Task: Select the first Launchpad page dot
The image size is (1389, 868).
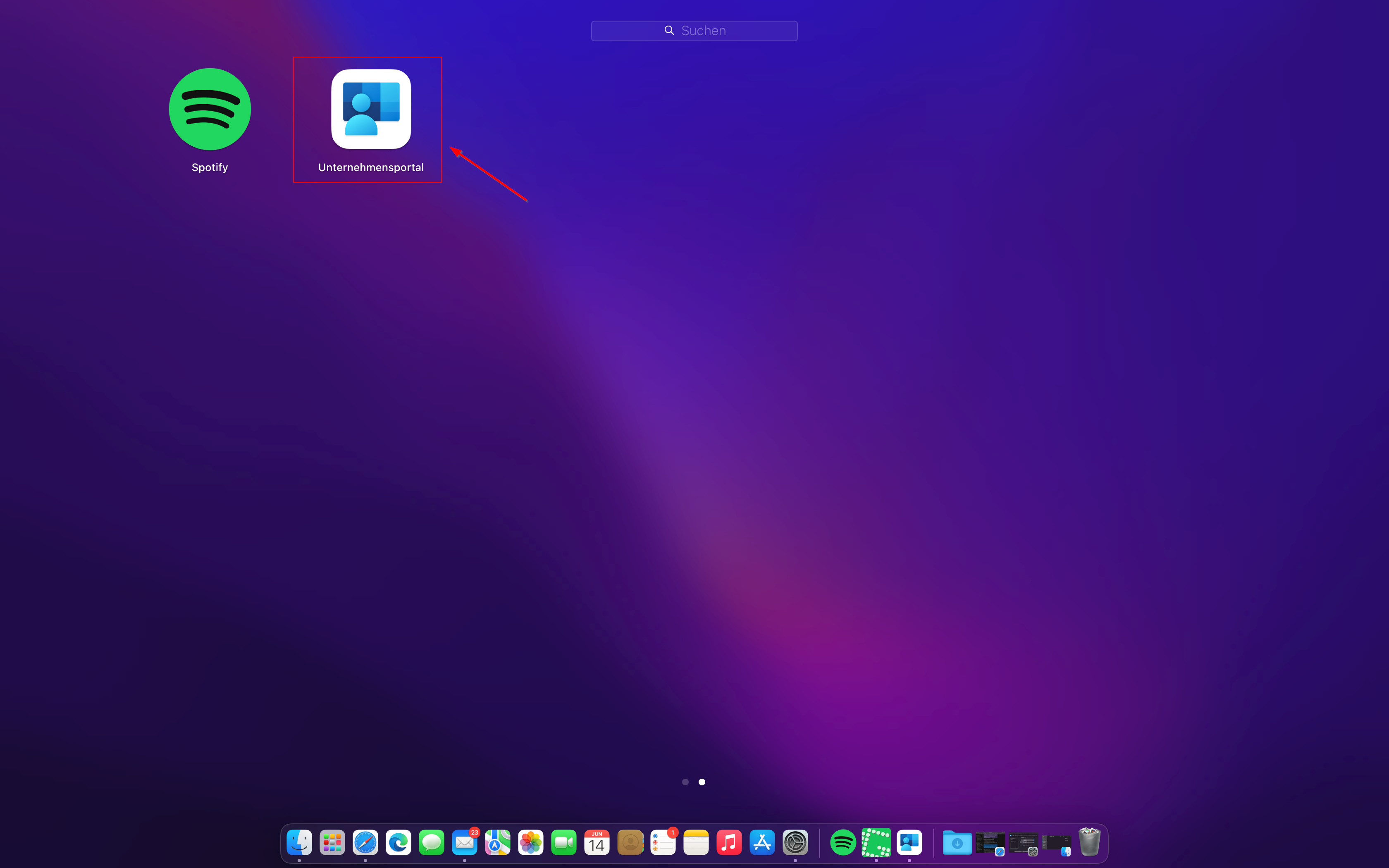Action: click(685, 782)
